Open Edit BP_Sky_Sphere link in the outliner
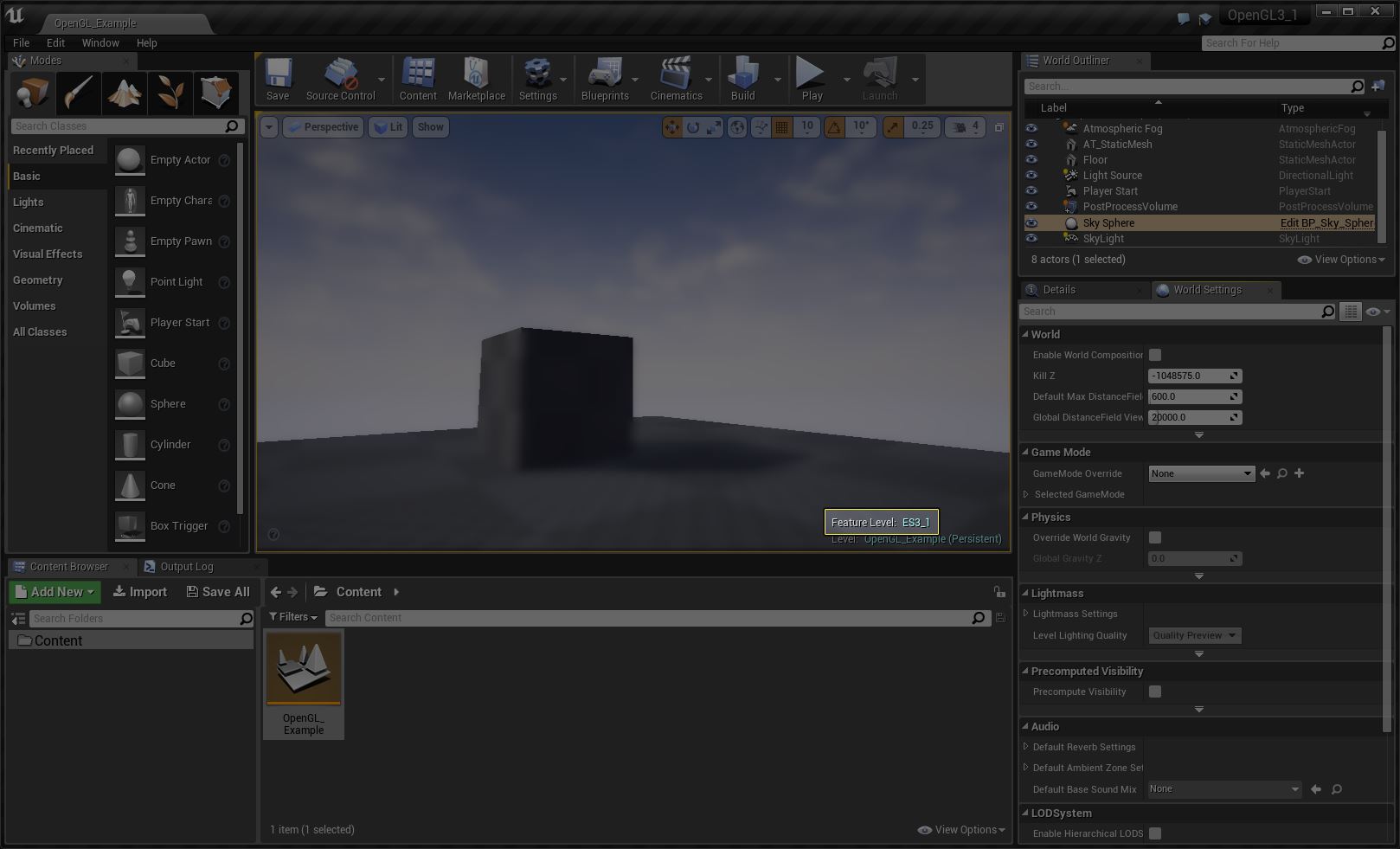This screenshot has width=1400, height=849. click(x=1326, y=222)
